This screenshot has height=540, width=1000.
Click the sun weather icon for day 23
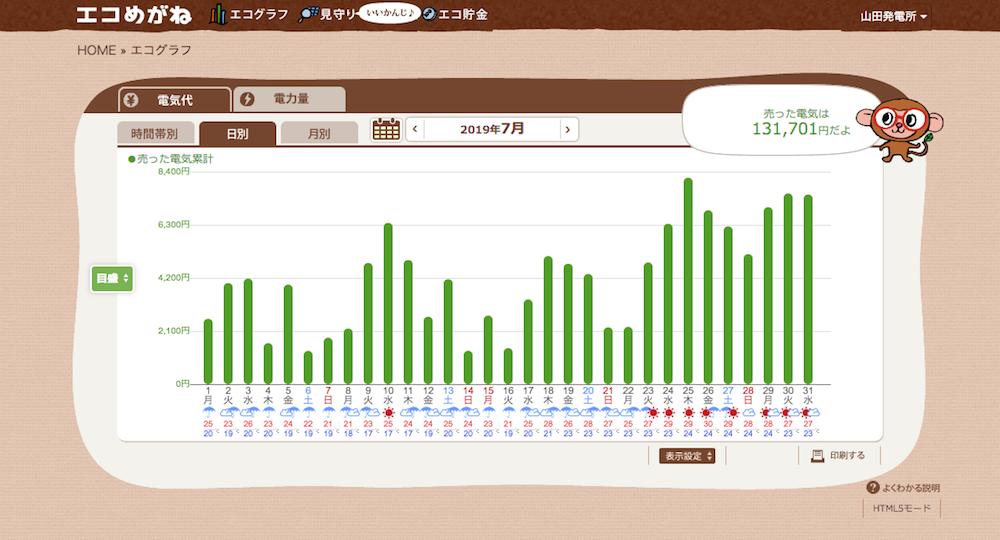[x=652, y=412]
